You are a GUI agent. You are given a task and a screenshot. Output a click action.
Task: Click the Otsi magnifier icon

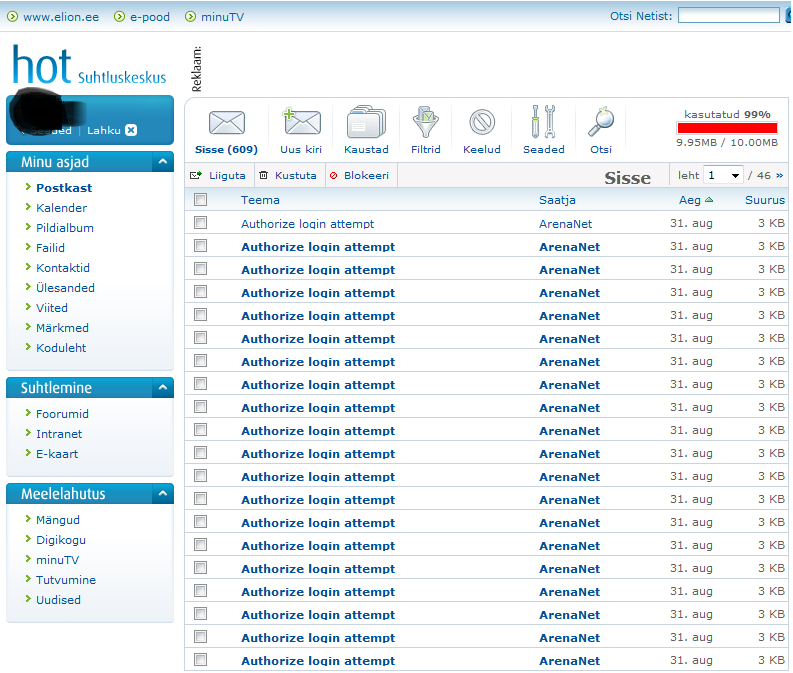(601, 122)
